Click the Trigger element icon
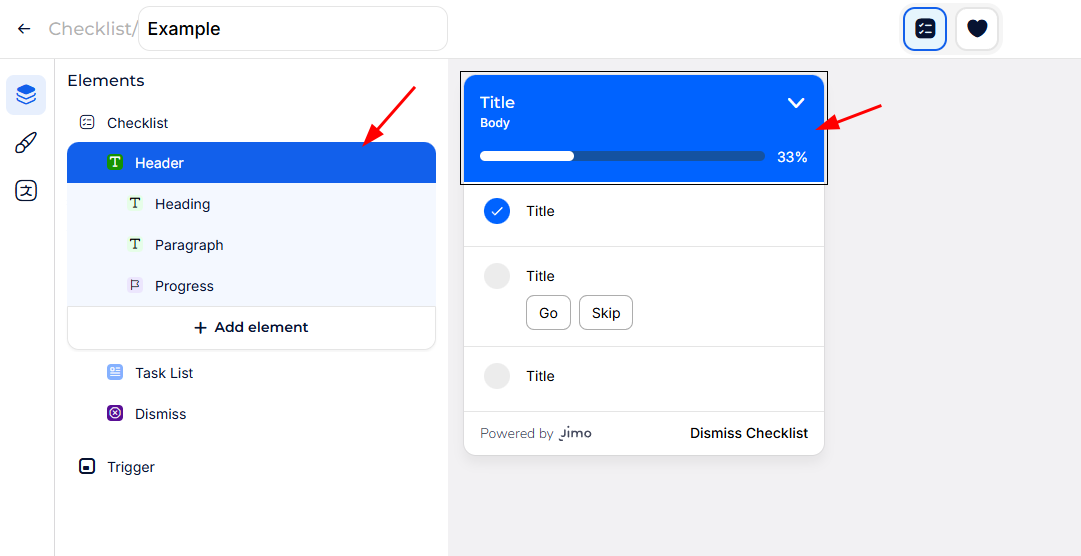The image size is (1081, 556). (87, 467)
